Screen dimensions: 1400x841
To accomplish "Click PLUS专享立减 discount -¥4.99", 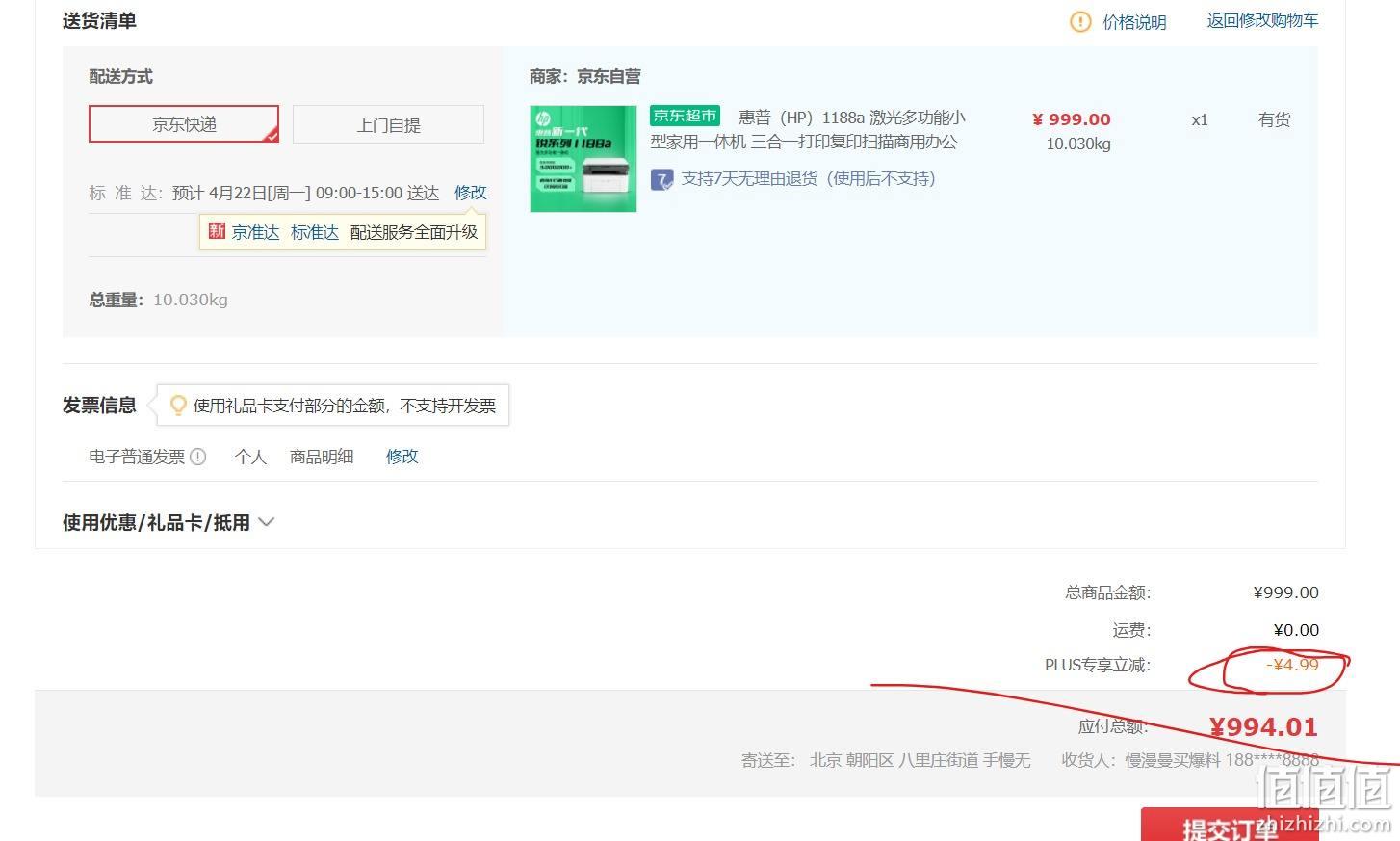I will 1292,665.
